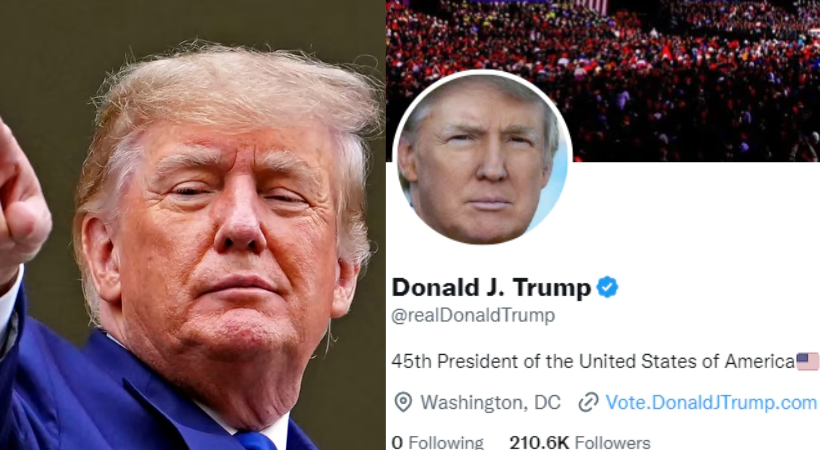Click the 0 following count number

(x=397, y=443)
